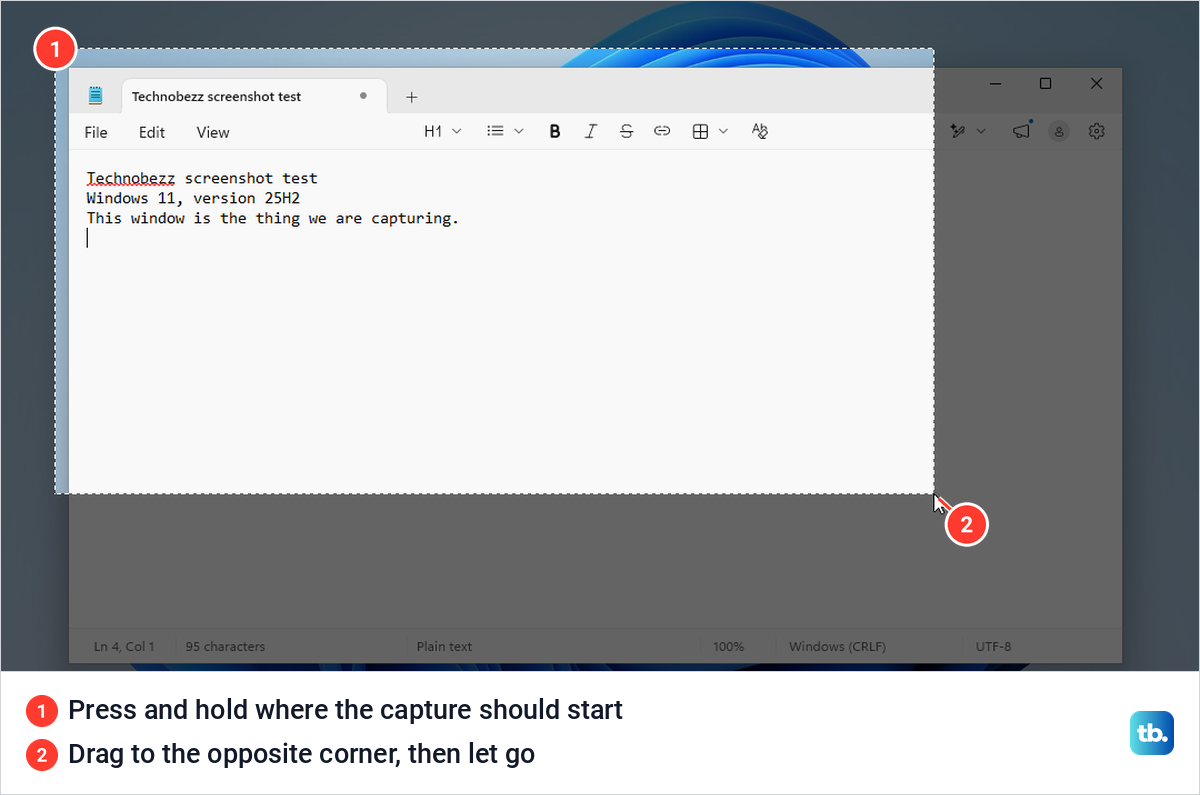Toggle bold formatting
Image resolution: width=1200 pixels, height=795 pixels.
[x=555, y=131]
